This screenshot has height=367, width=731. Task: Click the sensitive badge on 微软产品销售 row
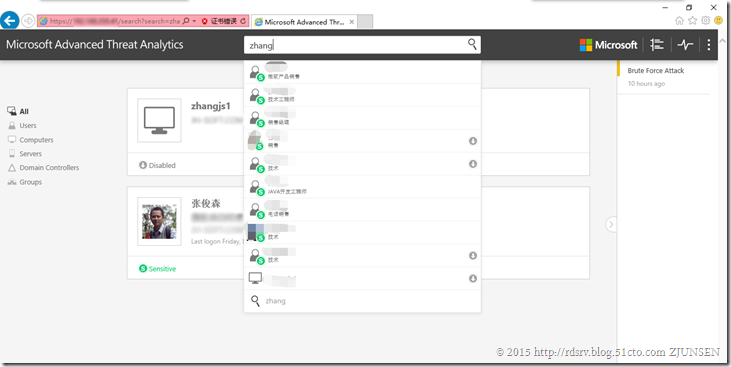tap(261, 77)
